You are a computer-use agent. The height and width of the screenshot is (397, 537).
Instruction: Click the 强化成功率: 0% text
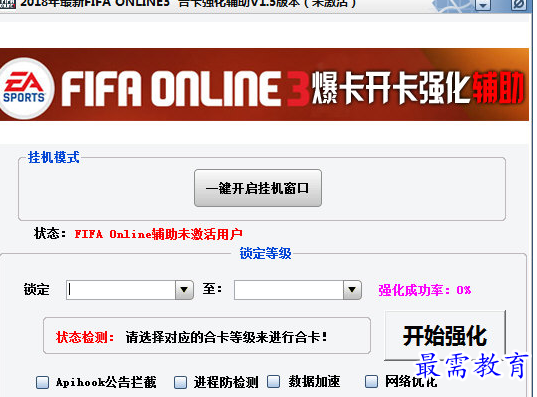pyautogui.click(x=425, y=290)
